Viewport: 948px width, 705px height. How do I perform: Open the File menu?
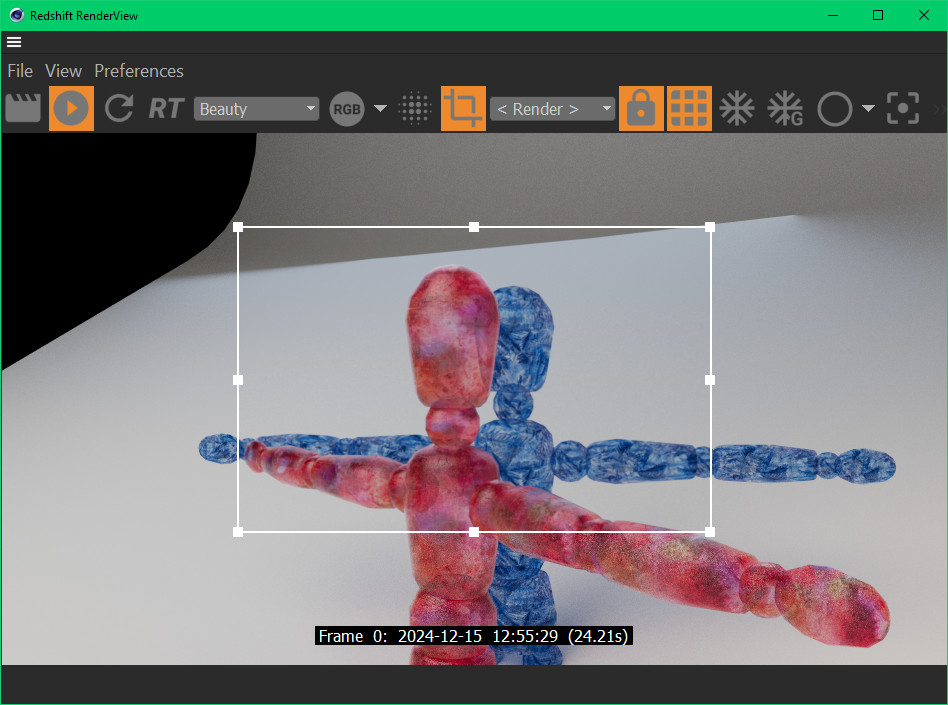[20, 71]
